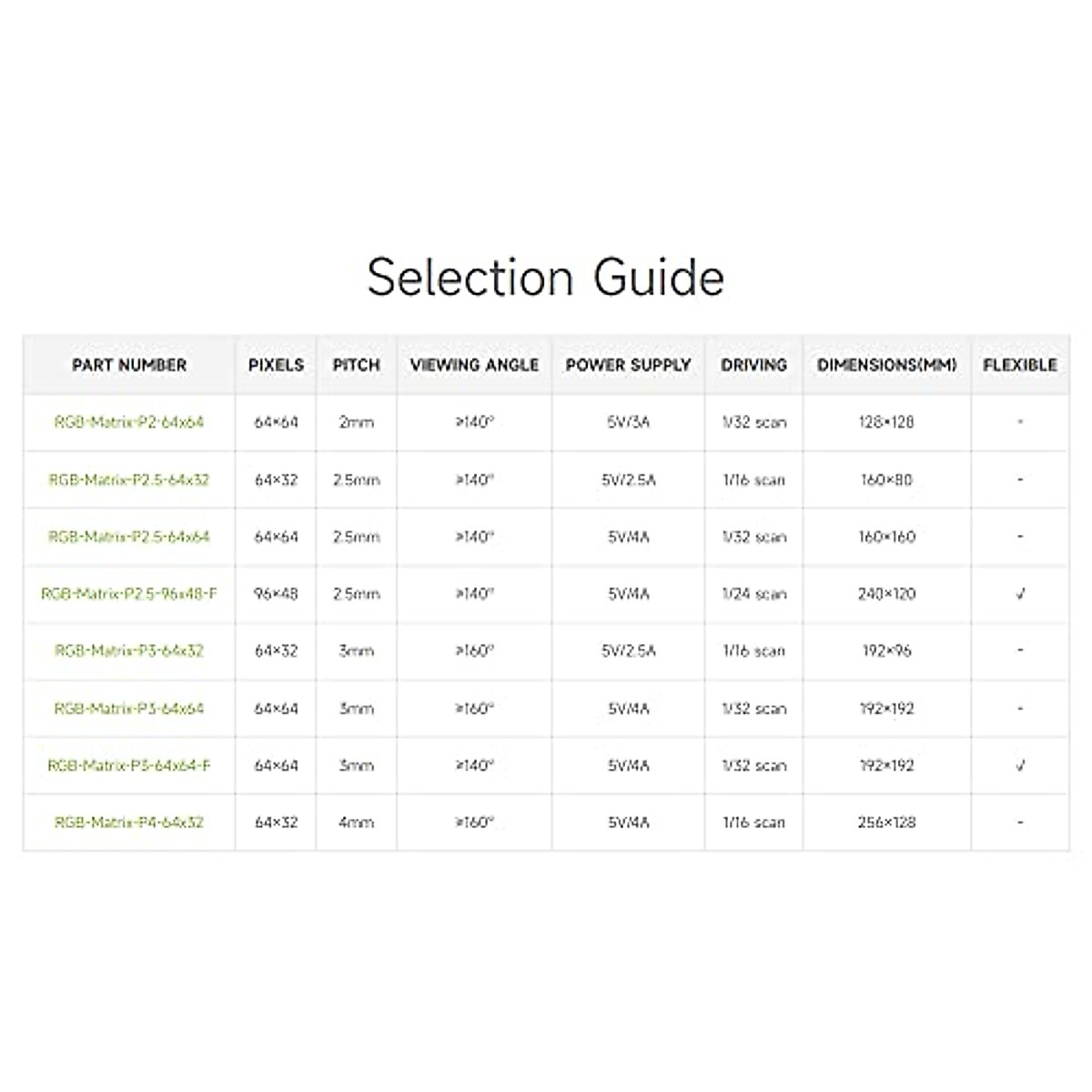The image size is (1092, 1092).
Task: Click the RGB-Matrix-P2.5-64x64 part number
Action: click(129, 537)
